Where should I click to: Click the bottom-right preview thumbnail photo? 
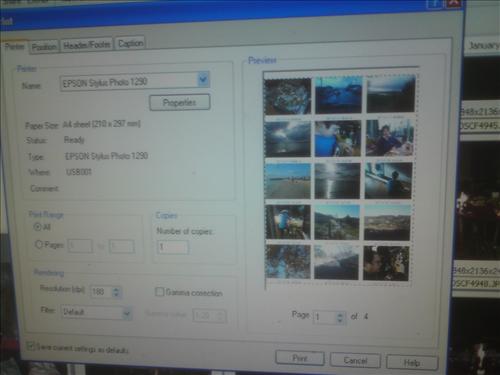point(386,263)
